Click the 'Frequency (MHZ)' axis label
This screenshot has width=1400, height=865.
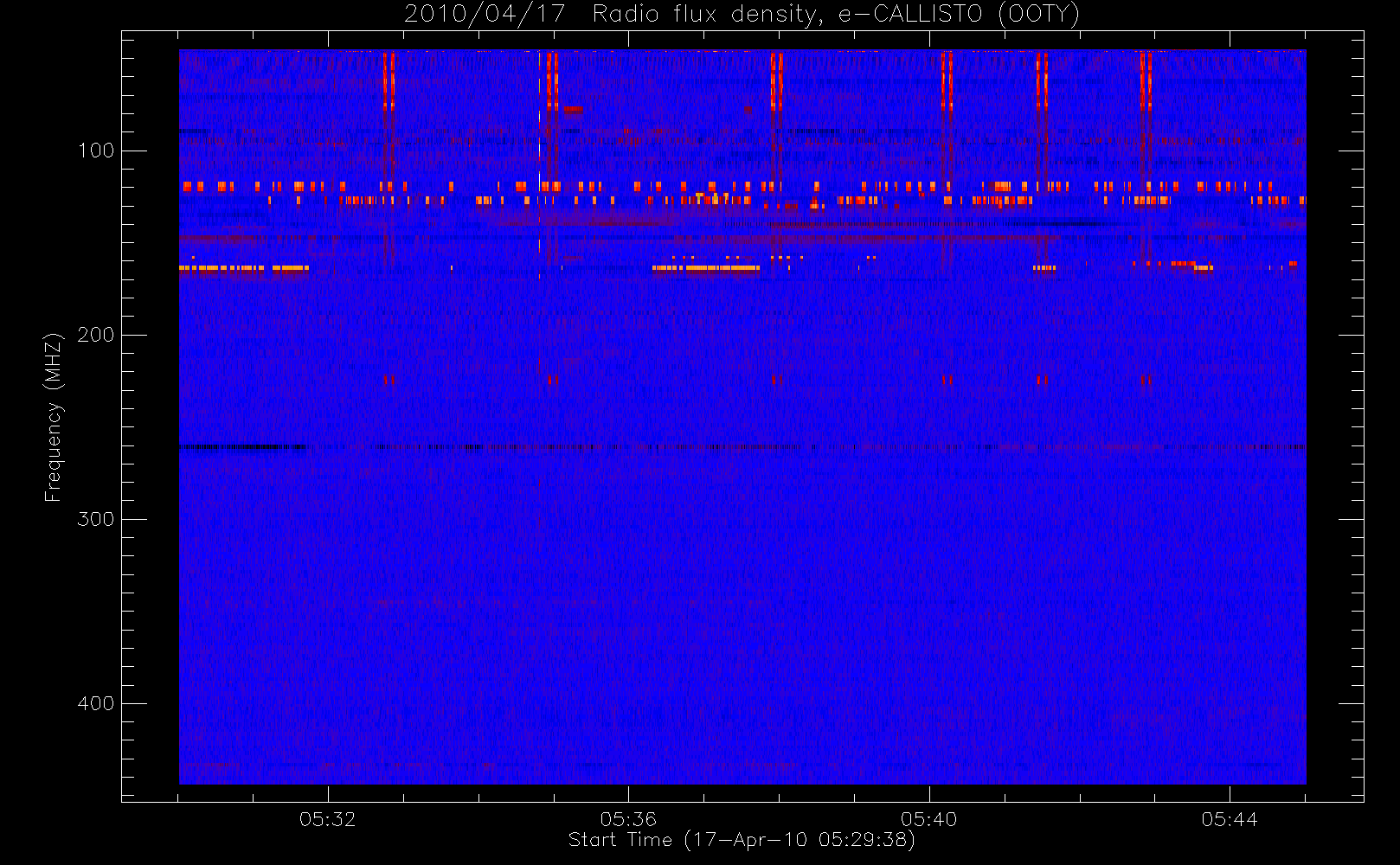point(53,417)
